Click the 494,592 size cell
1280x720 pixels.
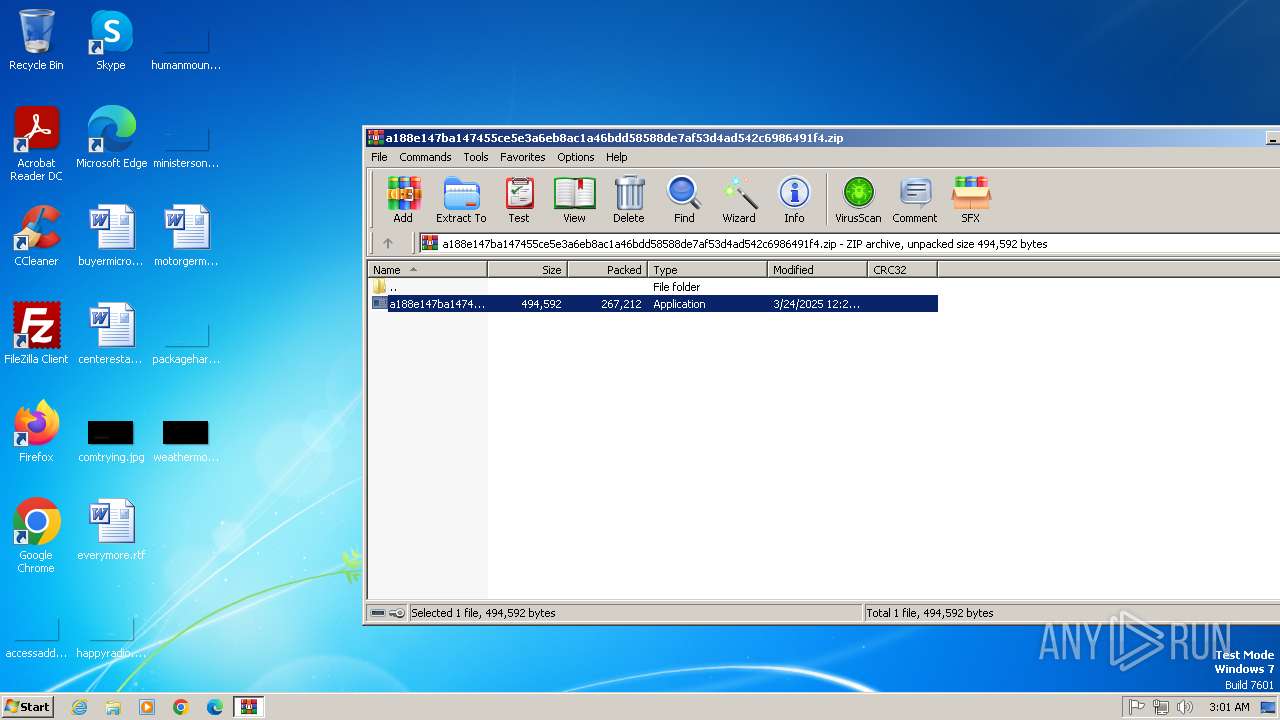pyautogui.click(x=541, y=304)
